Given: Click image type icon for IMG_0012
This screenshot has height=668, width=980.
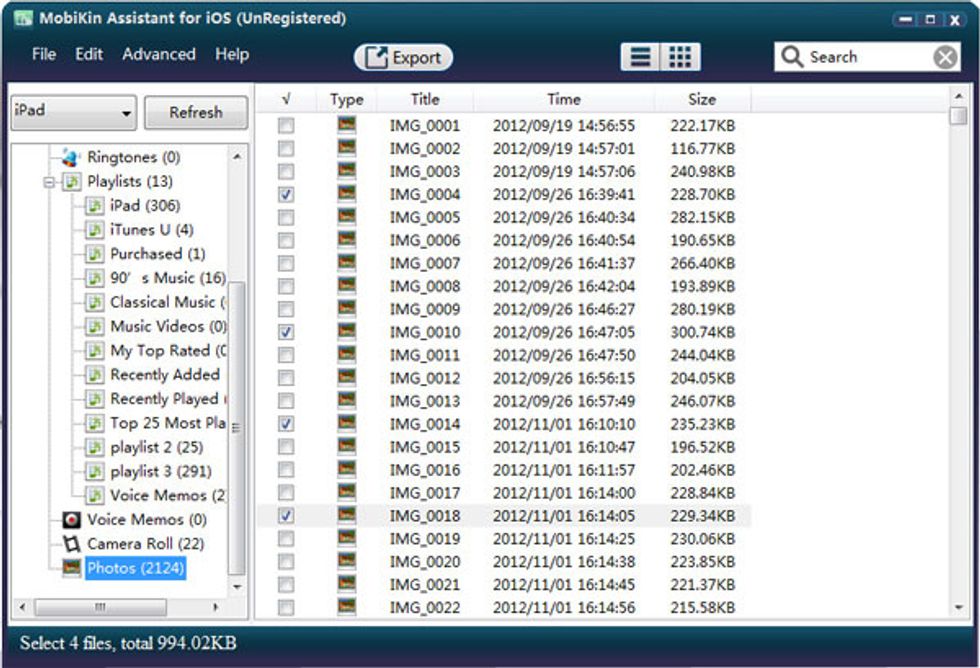Looking at the screenshot, I should pos(346,377).
